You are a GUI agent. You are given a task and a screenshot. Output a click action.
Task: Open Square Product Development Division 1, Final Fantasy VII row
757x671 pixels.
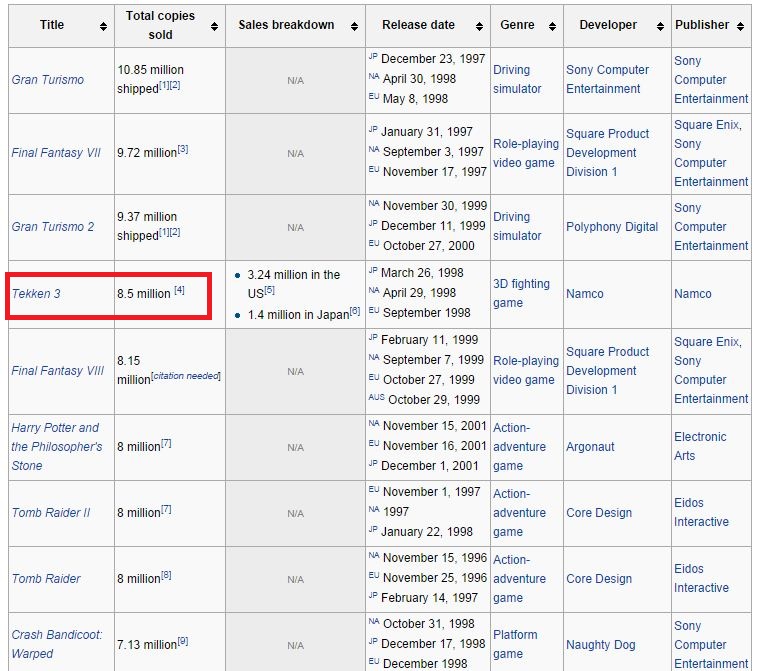(608, 153)
